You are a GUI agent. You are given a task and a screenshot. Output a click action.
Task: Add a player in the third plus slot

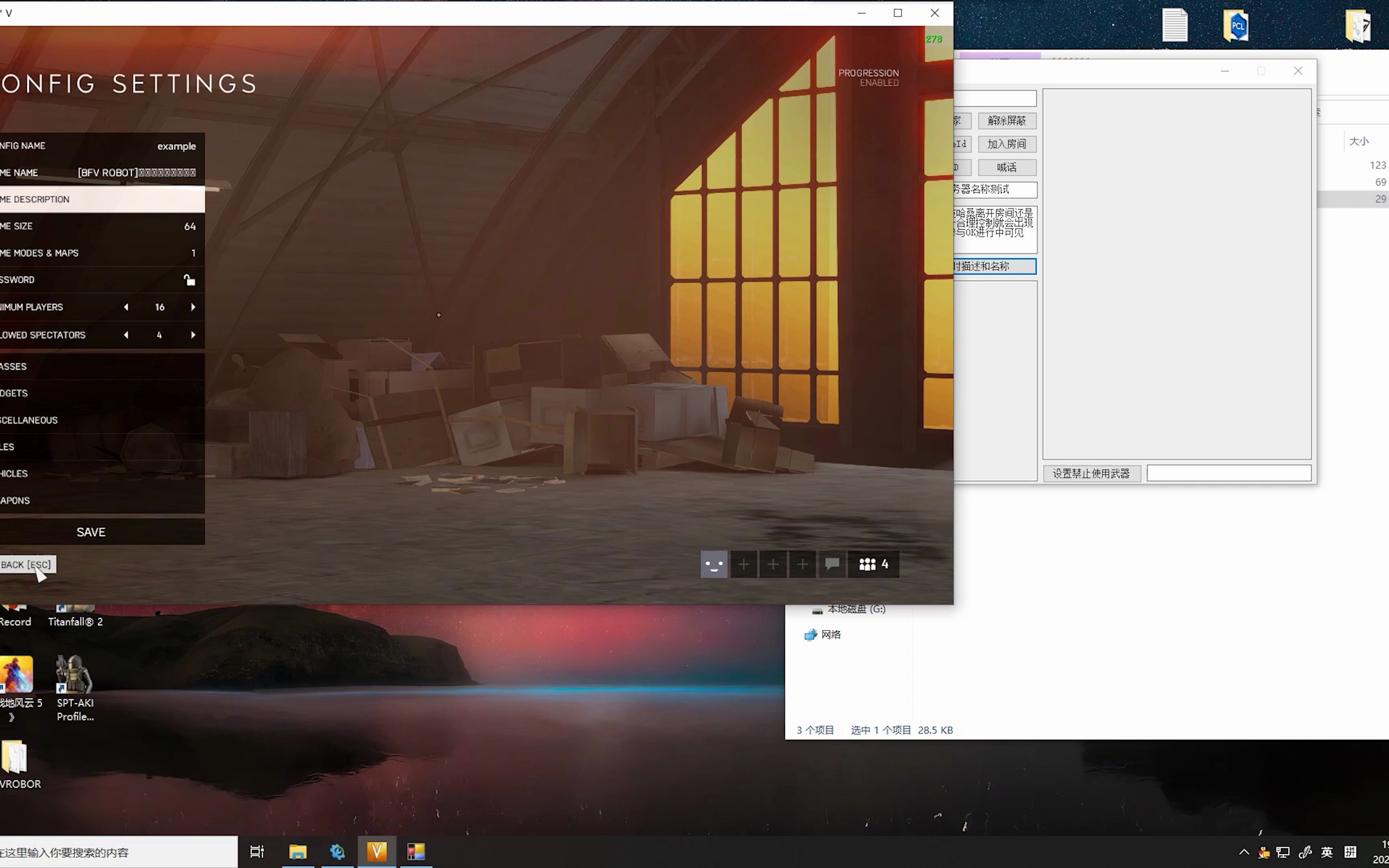pyautogui.click(x=802, y=564)
